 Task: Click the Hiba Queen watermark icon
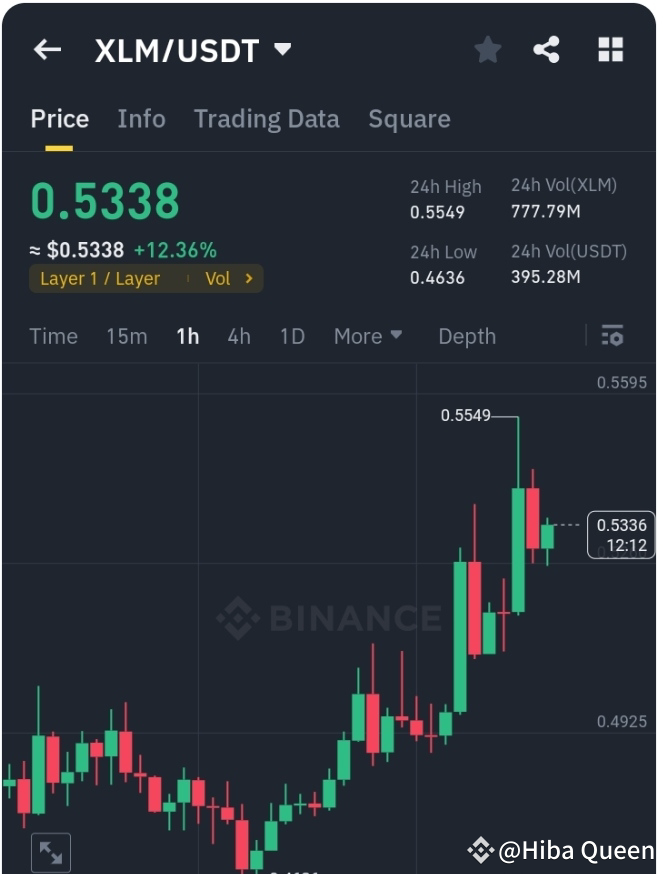[x=483, y=851]
